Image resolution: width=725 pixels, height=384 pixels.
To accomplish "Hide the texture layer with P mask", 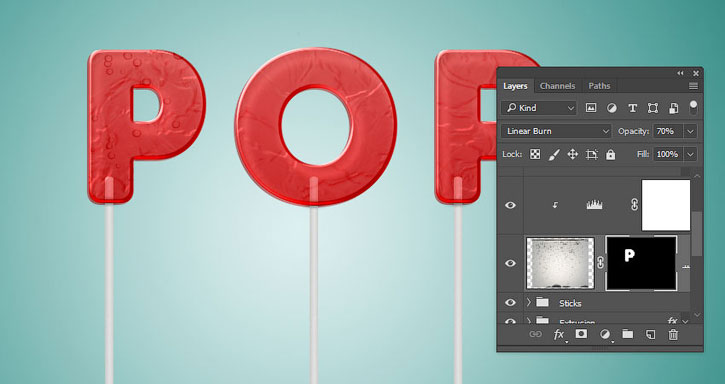I will pyautogui.click(x=510, y=263).
